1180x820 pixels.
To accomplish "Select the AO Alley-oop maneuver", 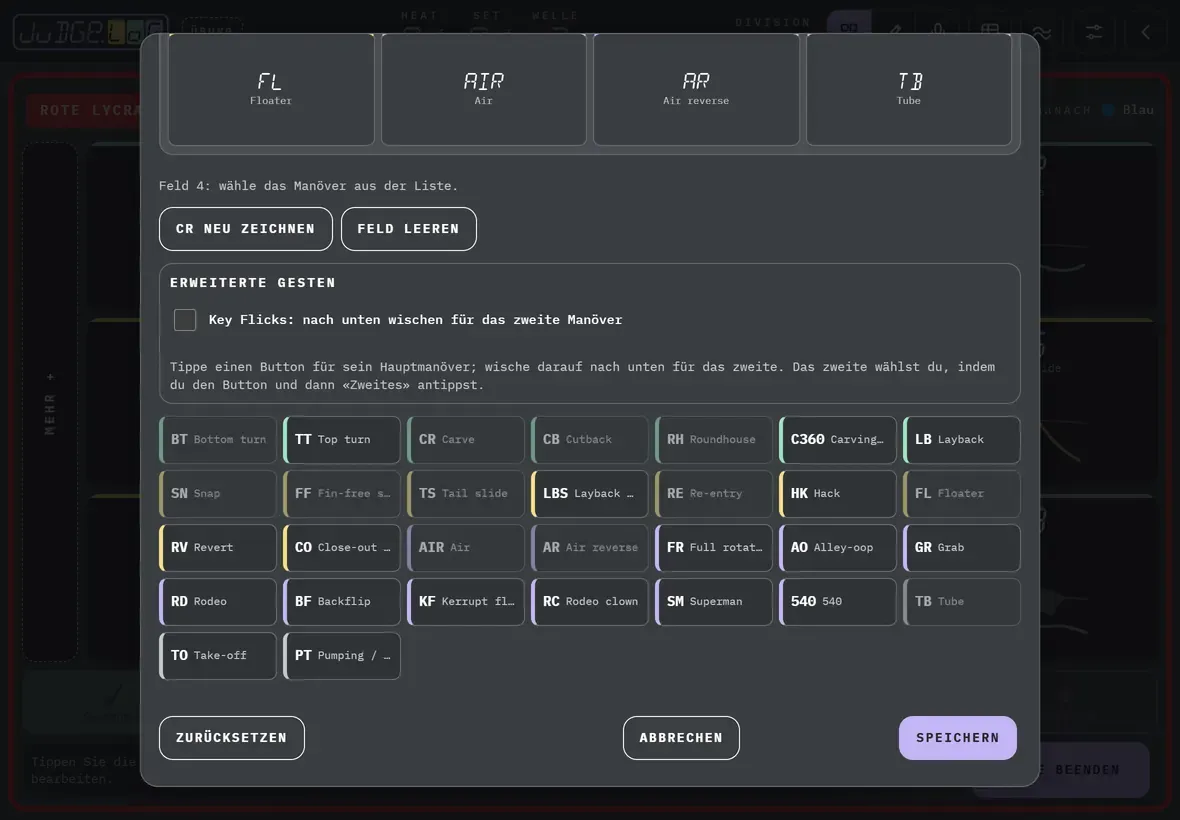I will (x=838, y=548).
